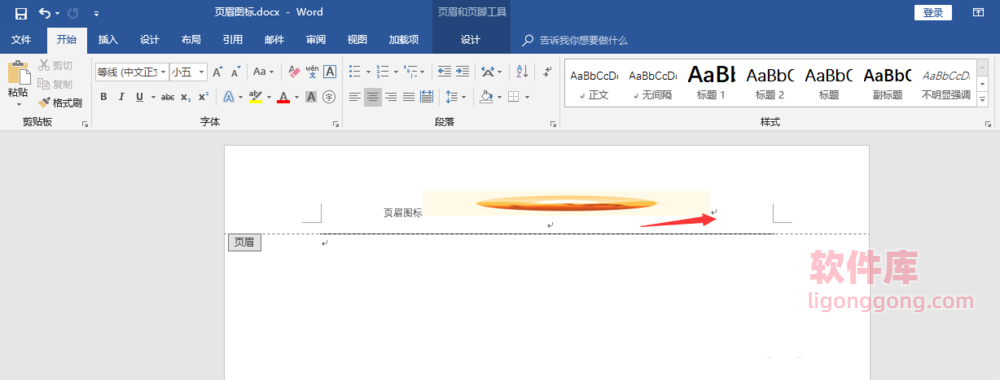Apply the 副标题 (Subtitle) style
Viewport: 1000px width, 380px height.
[x=887, y=84]
